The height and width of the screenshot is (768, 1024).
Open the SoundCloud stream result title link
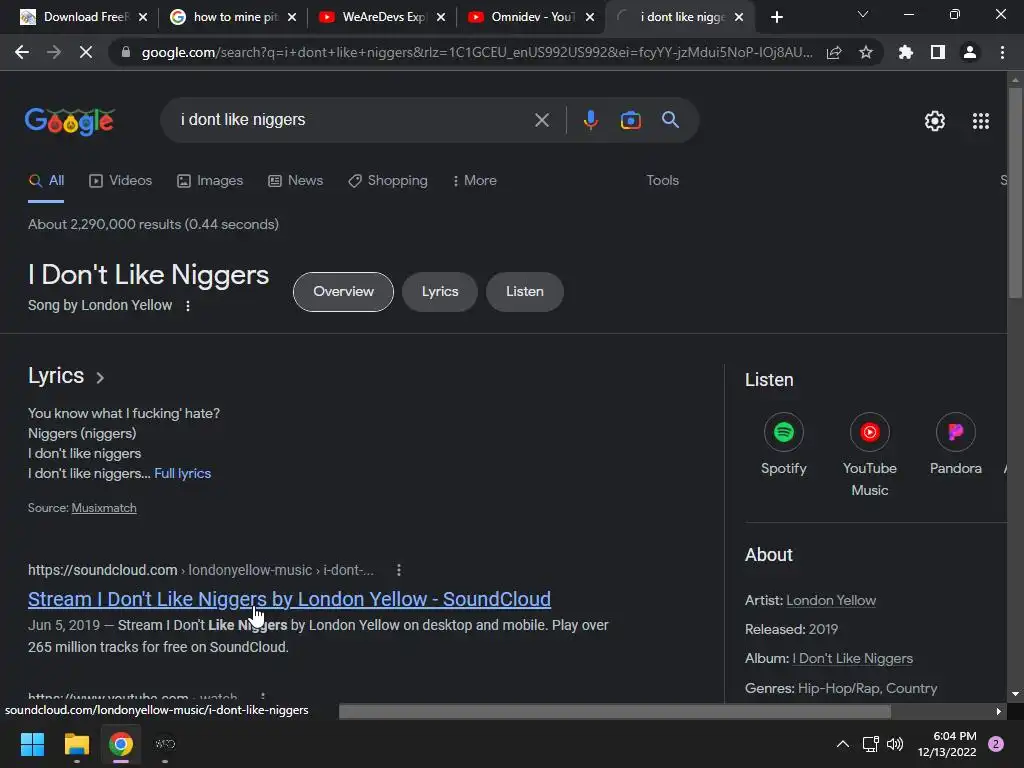coord(289,599)
